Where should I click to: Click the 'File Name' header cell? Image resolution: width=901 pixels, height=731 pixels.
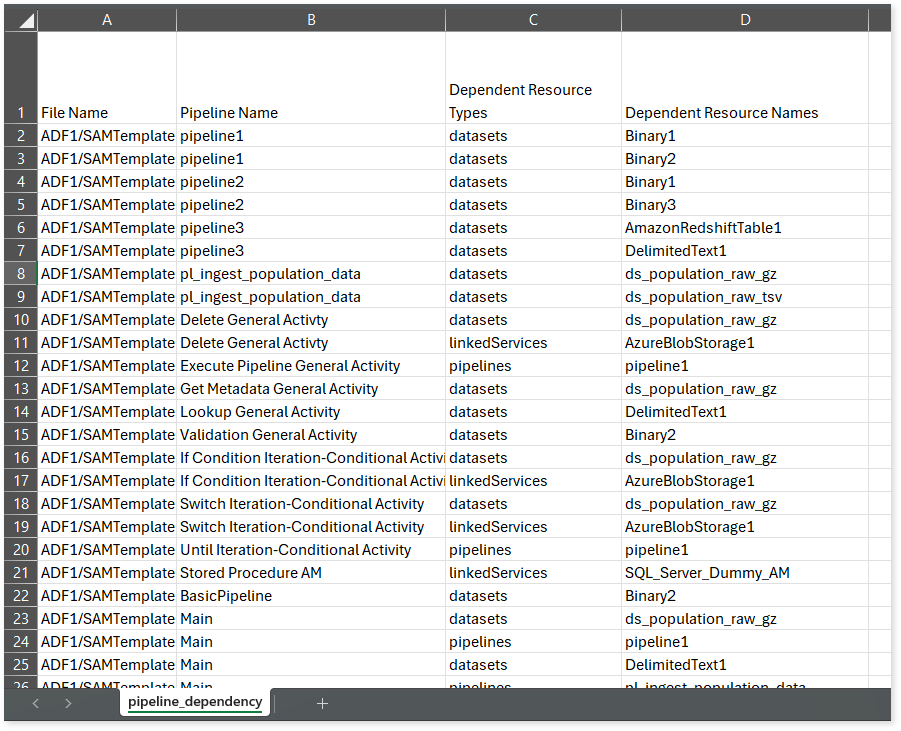(107, 112)
